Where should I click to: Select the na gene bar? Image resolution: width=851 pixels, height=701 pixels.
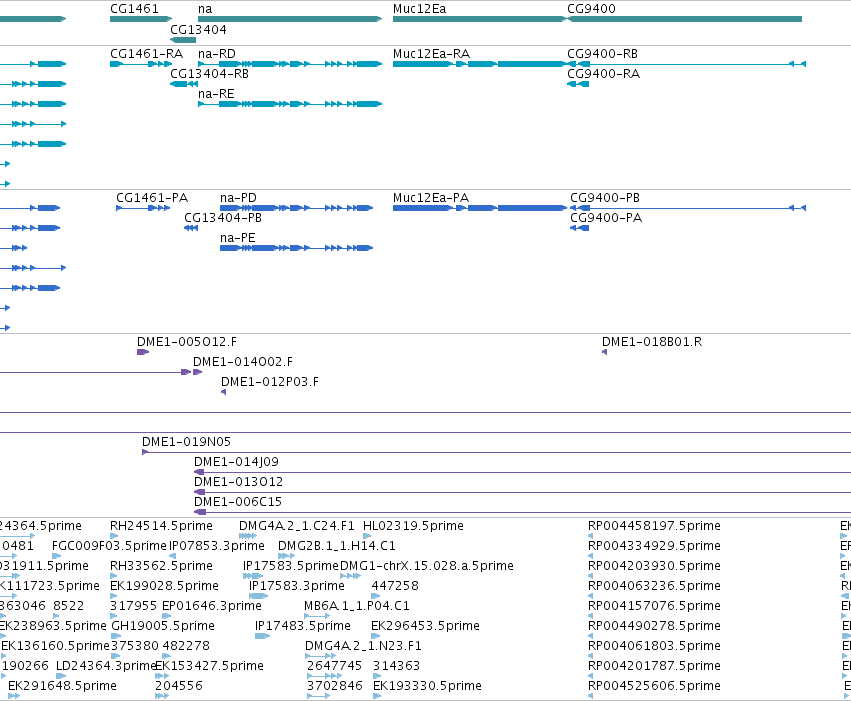pyautogui.click(x=290, y=19)
